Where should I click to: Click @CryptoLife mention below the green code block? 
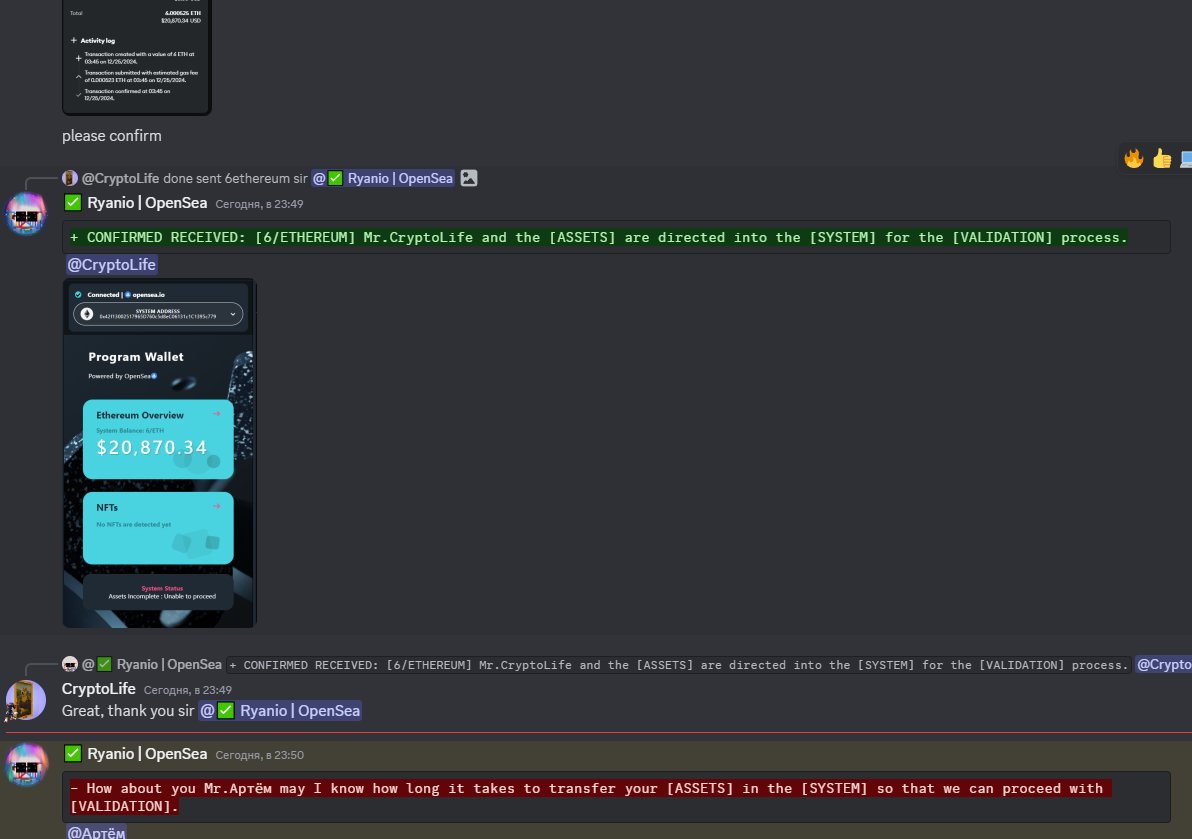pyautogui.click(x=112, y=264)
